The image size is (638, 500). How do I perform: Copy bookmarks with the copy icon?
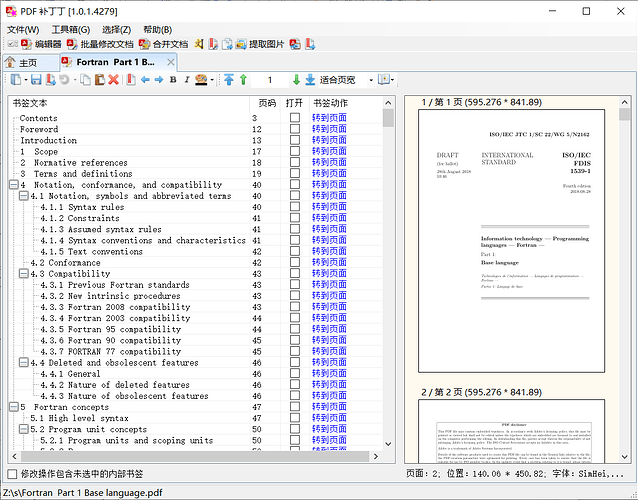coord(85,80)
